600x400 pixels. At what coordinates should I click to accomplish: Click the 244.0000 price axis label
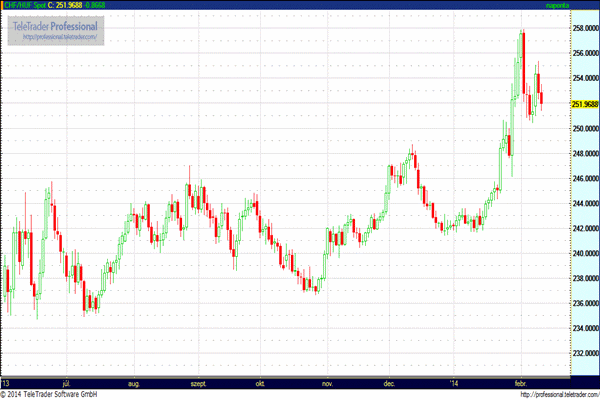(x=585, y=204)
